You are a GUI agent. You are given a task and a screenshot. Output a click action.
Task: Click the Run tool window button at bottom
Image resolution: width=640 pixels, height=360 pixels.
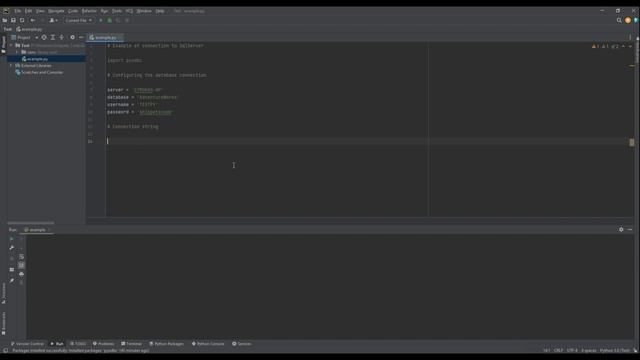click(x=57, y=344)
